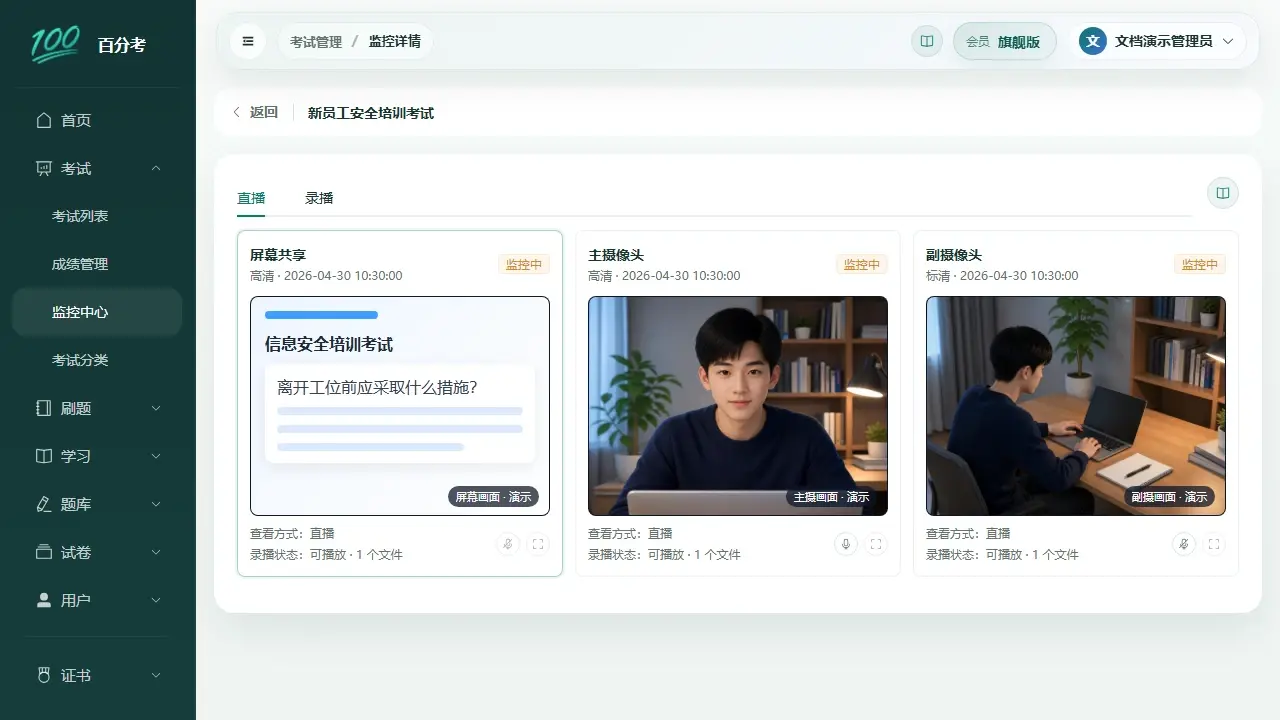Viewport: 1280px width, 720px height.
Task: Open the 文档演示管理员 account dropdown arrow
Action: (x=1228, y=41)
